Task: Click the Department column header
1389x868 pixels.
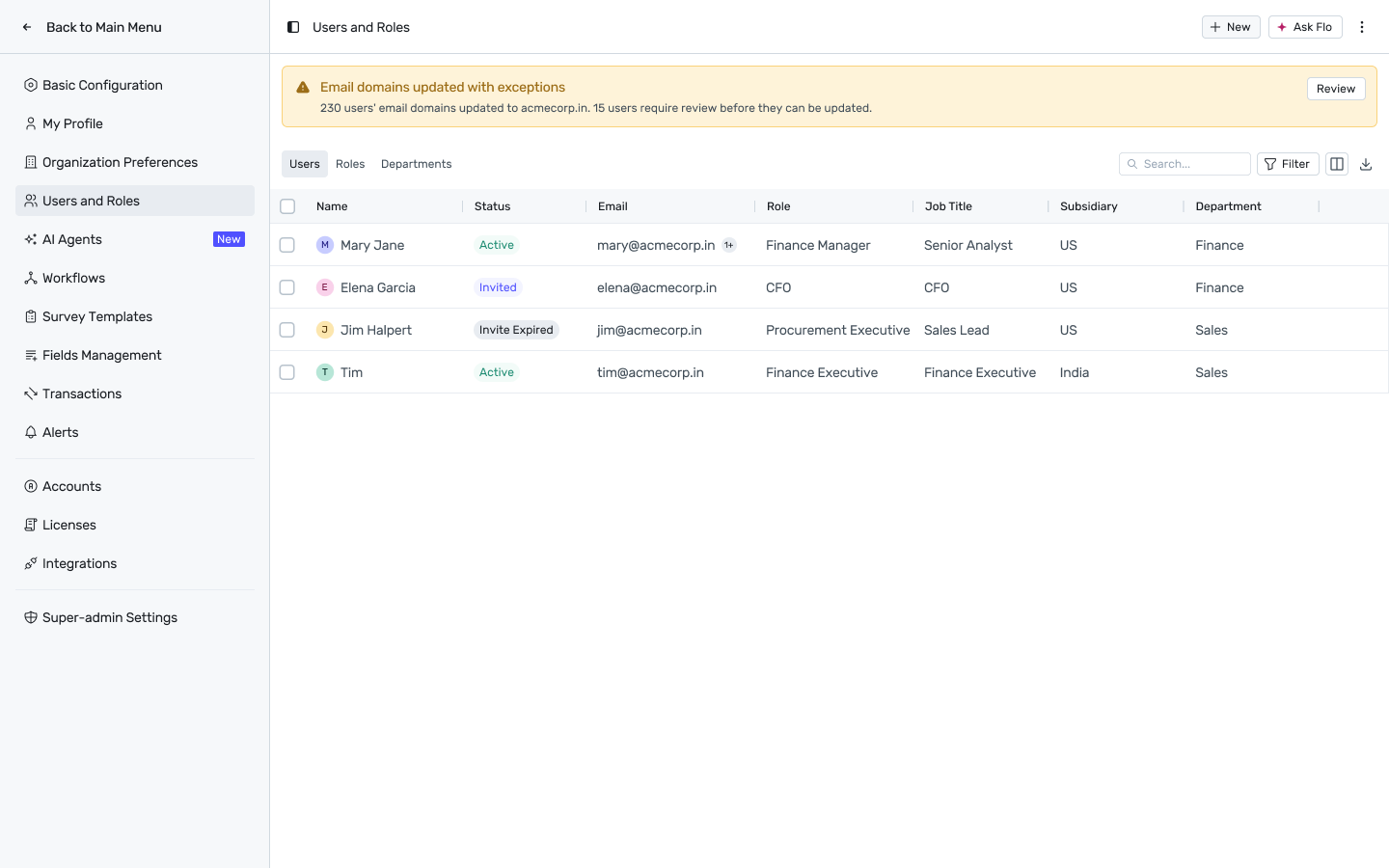Action: pyautogui.click(x=1228, y=206)
